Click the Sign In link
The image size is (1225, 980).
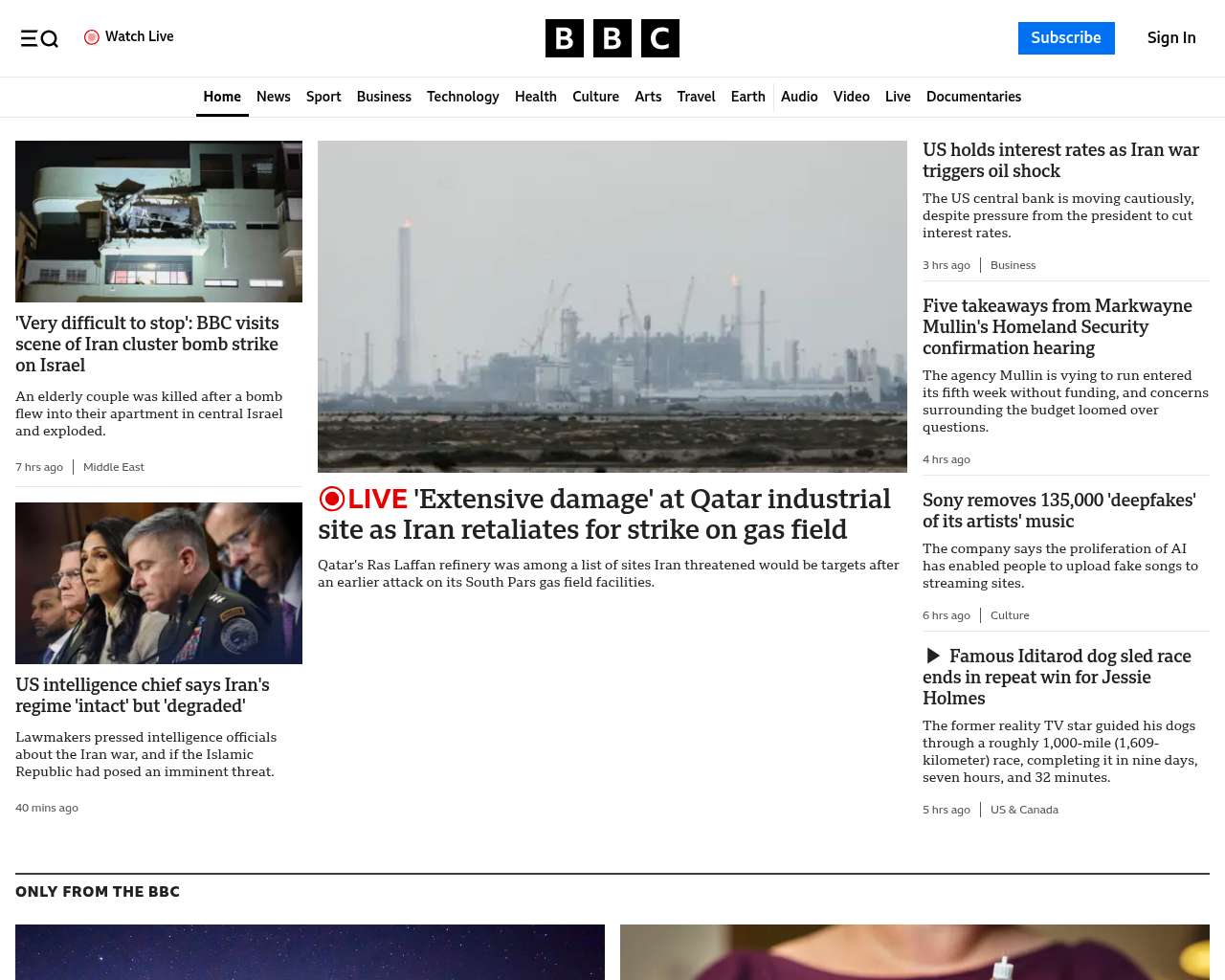(x=1170, y=38)
